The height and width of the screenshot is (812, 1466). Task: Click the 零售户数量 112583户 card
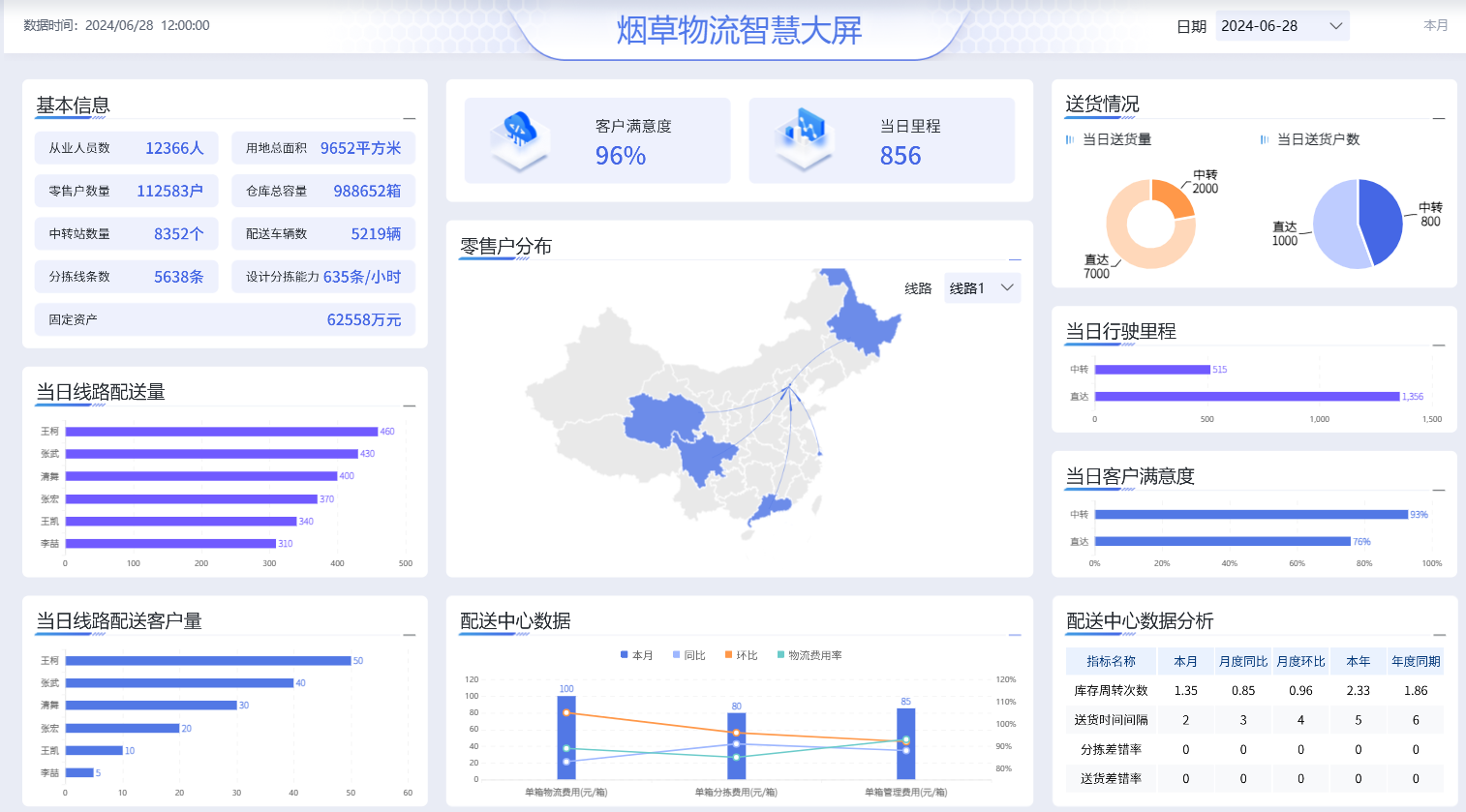(127, 191)
